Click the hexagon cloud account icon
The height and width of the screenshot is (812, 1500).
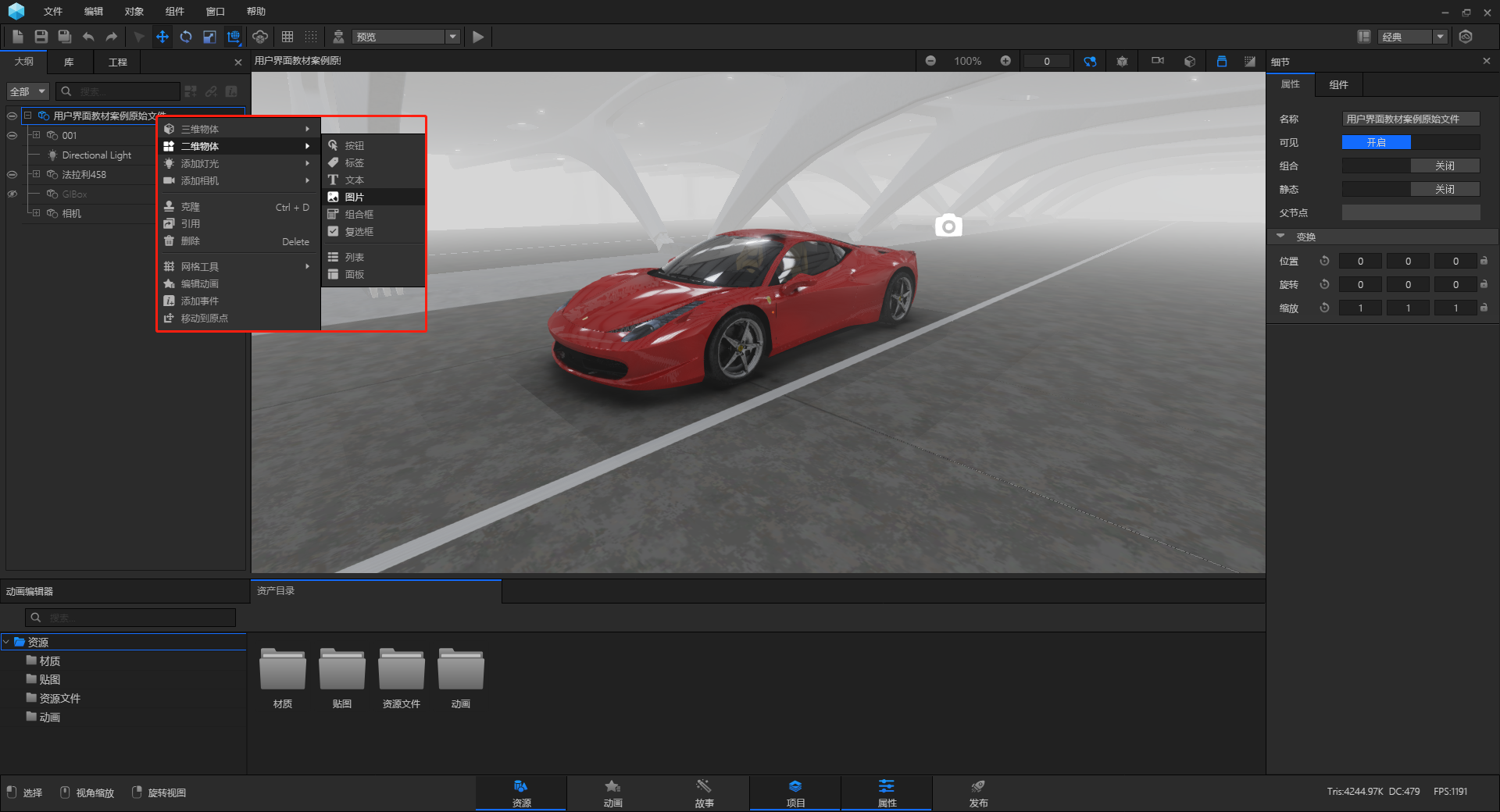tap(1466, 37)
